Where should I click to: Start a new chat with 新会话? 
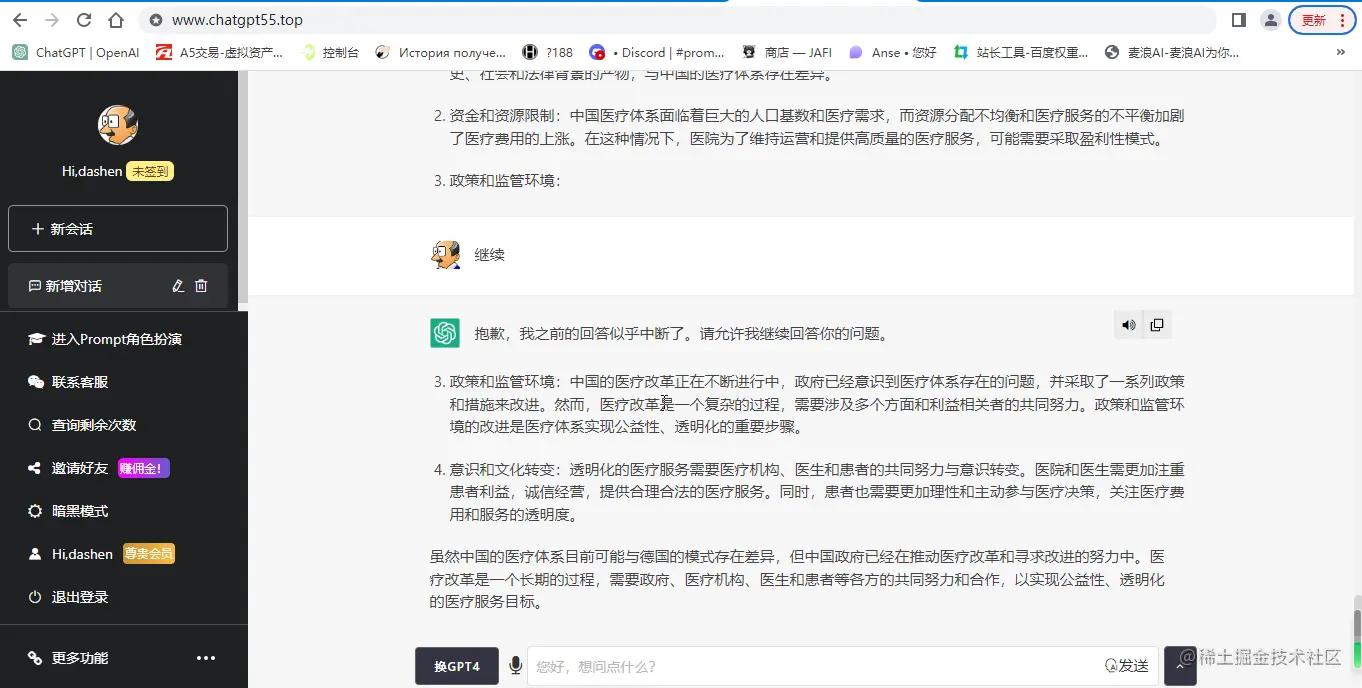coord(118,229)
